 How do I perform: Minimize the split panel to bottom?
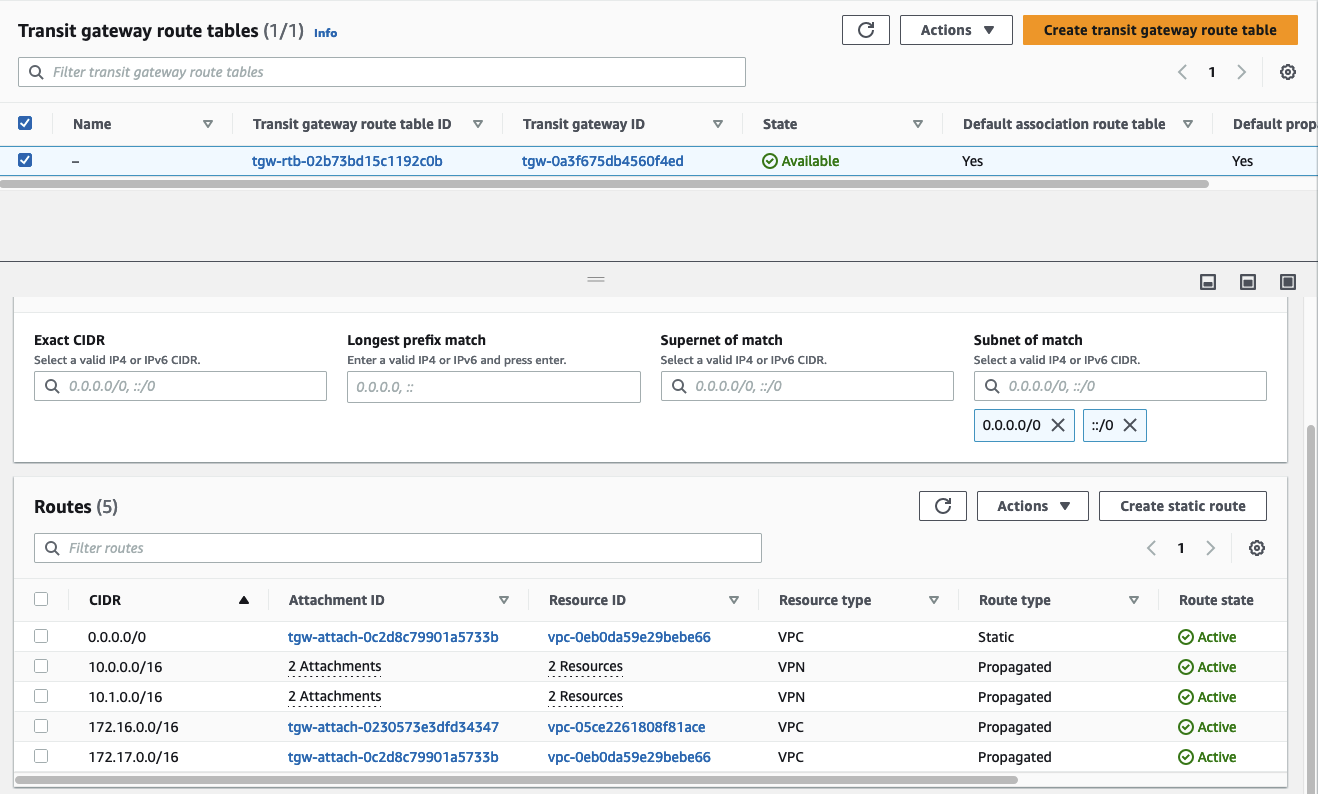point(1208,282)
